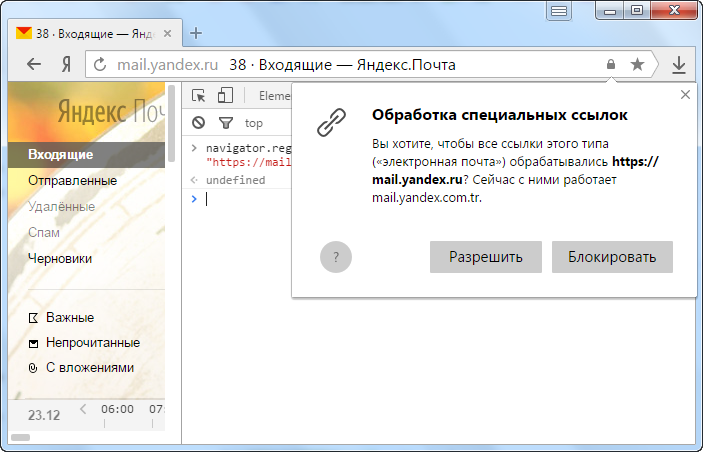Close the special links popup
This screenshot has height=452, width=703.
pos(685,95)
